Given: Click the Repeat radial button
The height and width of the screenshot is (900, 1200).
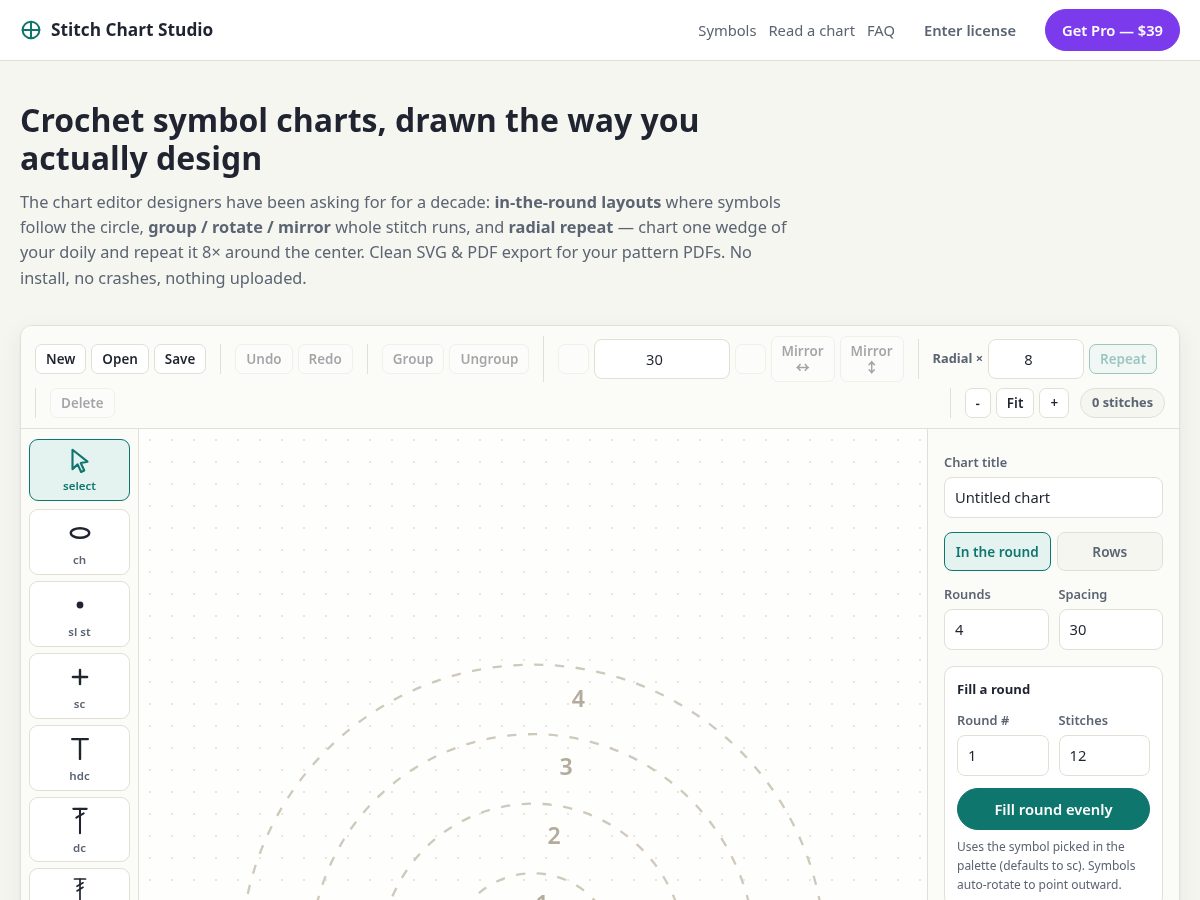Looking at the screenshot, I should point(1123,359).
